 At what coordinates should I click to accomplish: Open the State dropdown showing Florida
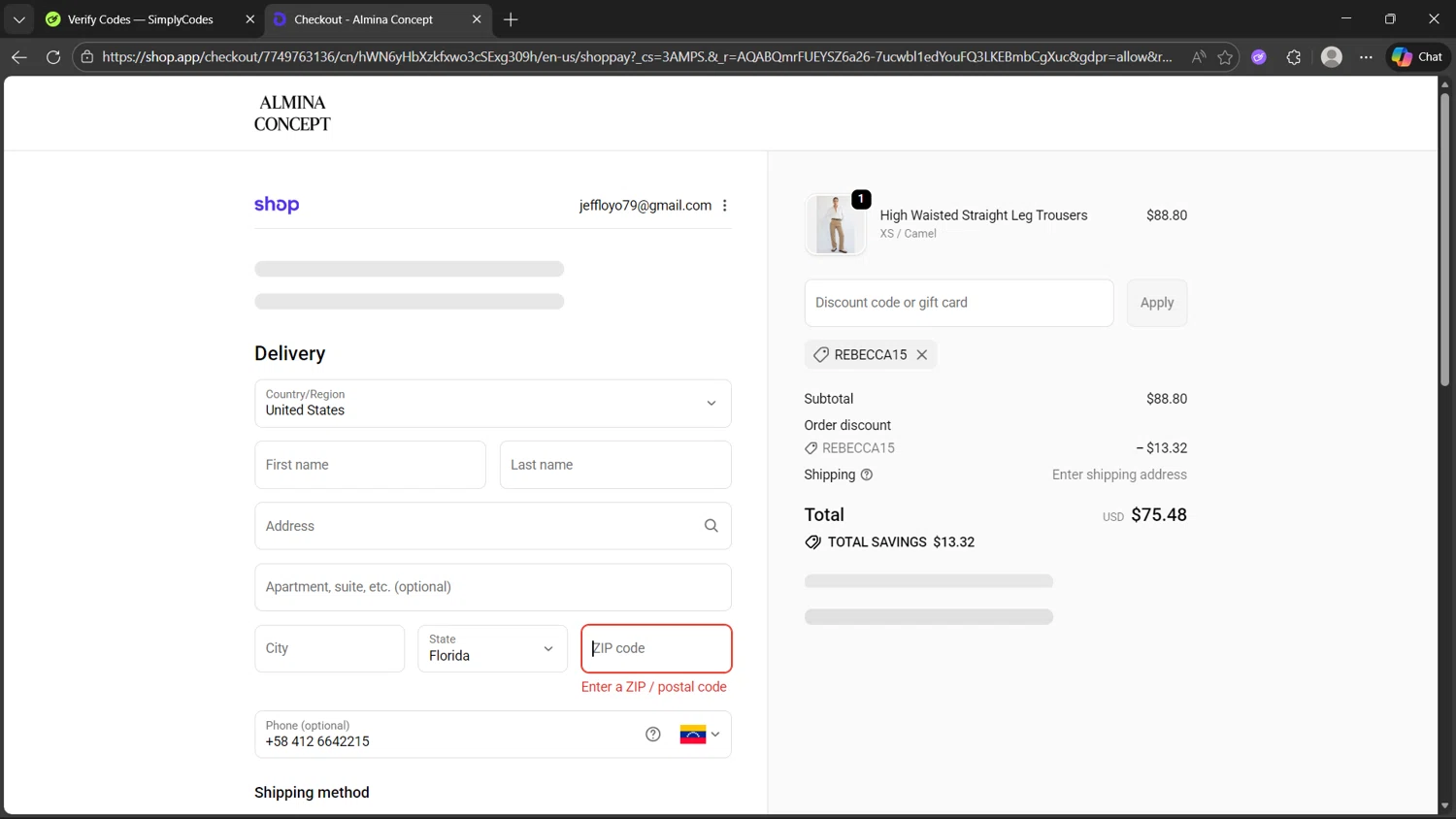[x=492, y=648]
